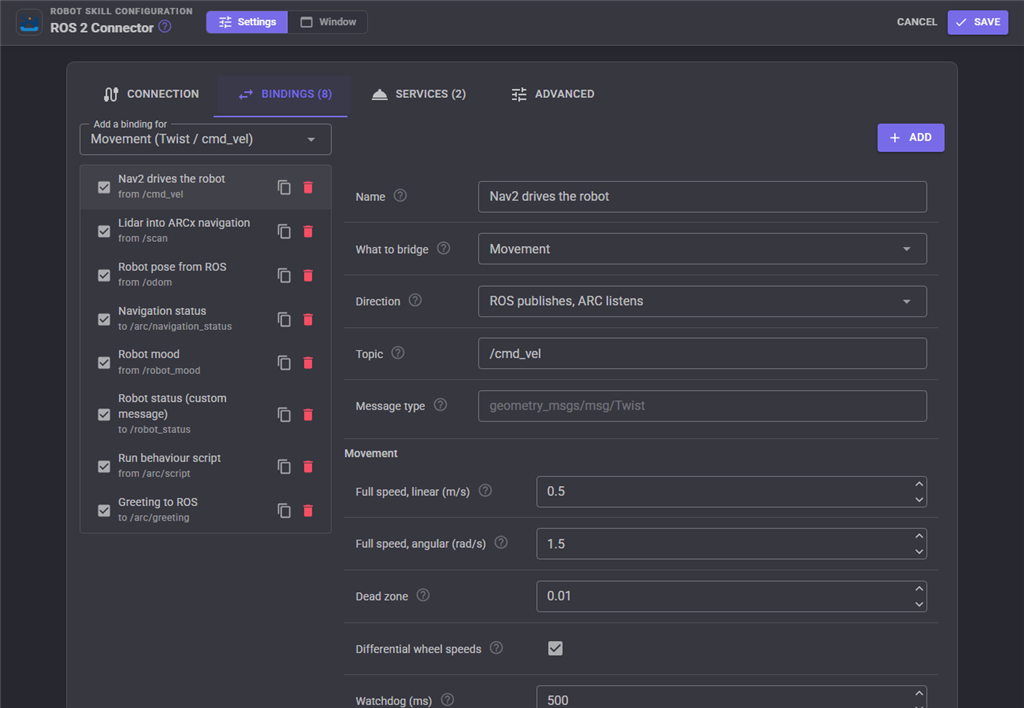This screenshot has width=1024, height=708.
Task: Disable the Nav2 drives the robot binding
Action: pos(104,187)
